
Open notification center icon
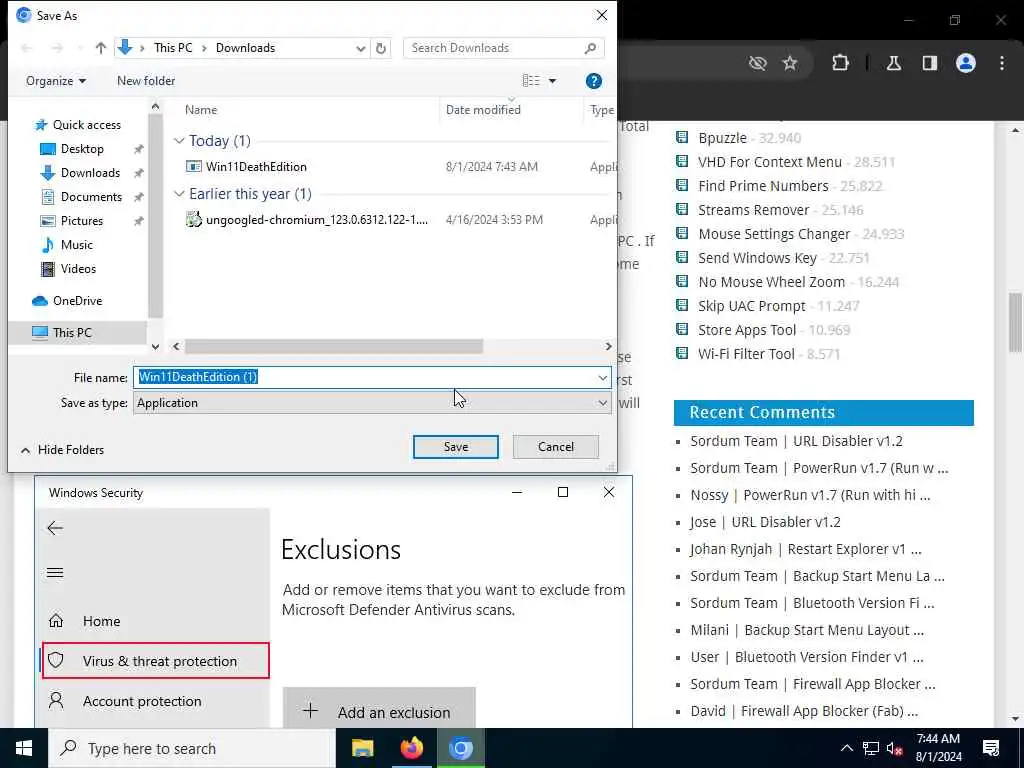point(991,748)
